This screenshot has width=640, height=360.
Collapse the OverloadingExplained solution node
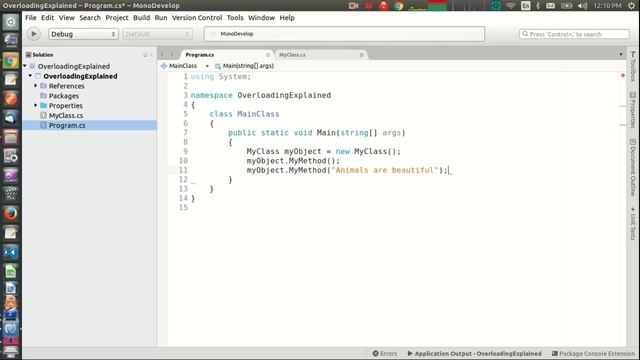click(x=25, y=66)
